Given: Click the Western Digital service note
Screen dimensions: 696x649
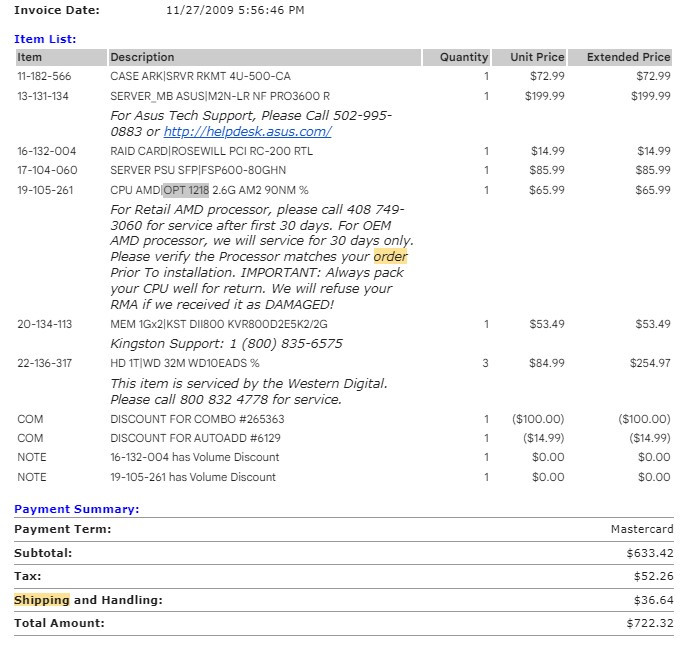Looking at the screenshot, I should point(249,392).
